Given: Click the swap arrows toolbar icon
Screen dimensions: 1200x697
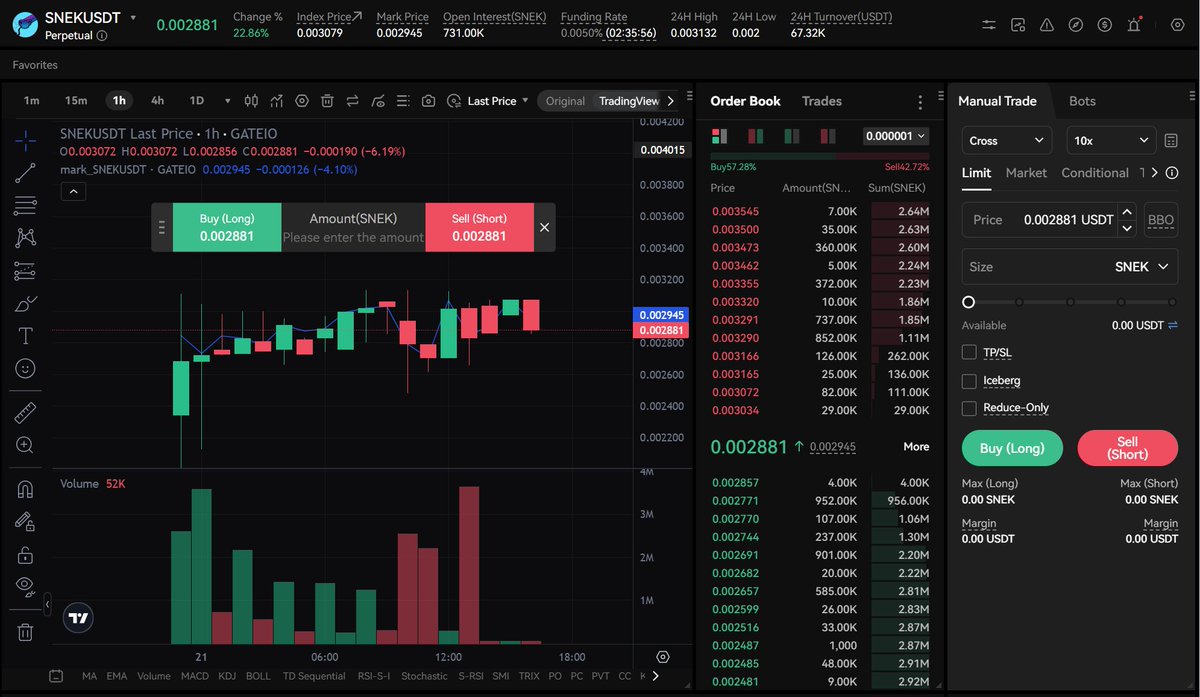Looking at the screenshot, I should [x=353, y=101].
